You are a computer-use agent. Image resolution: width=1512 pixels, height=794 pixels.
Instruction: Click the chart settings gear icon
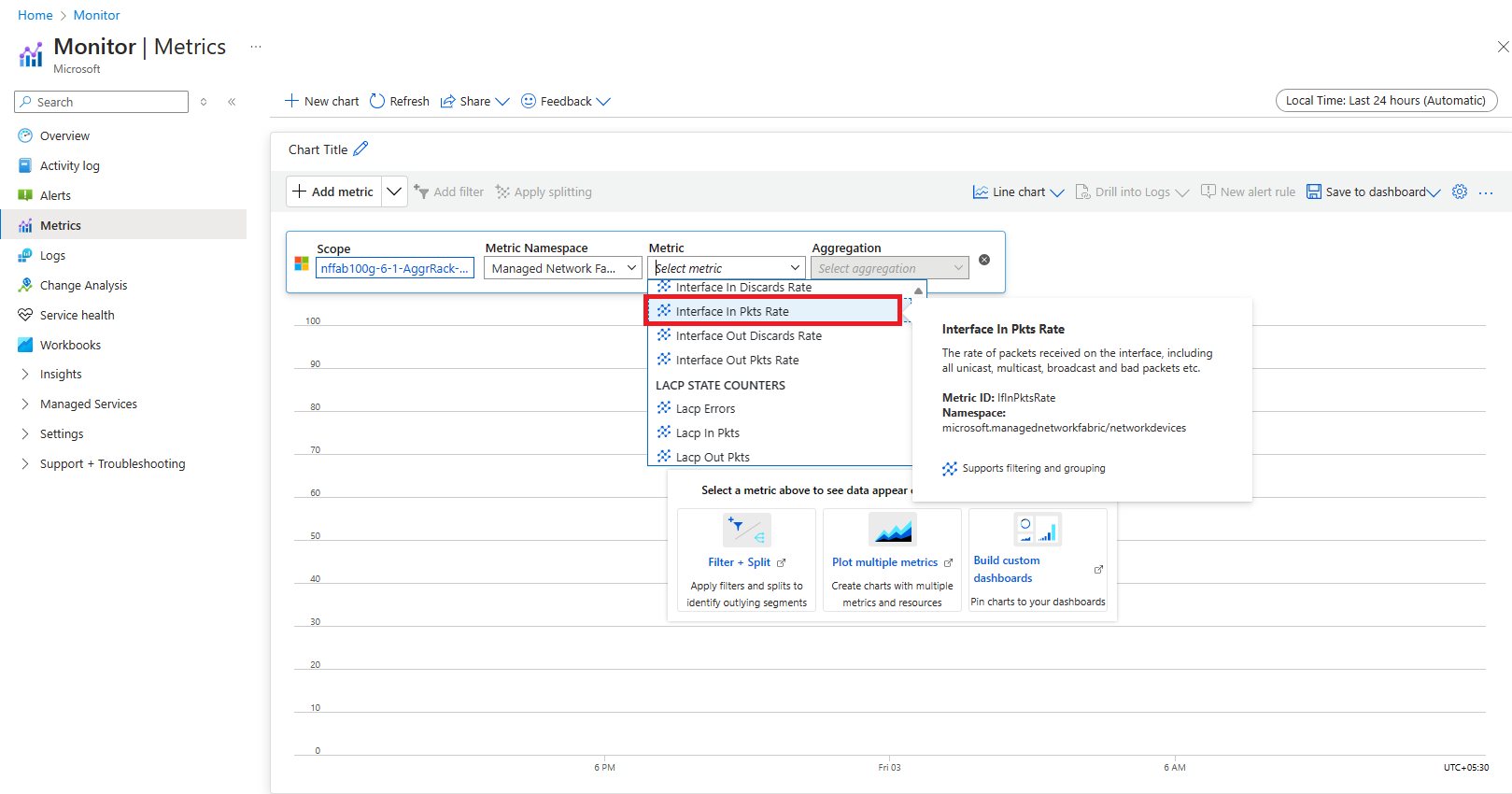pos(1460,191)
